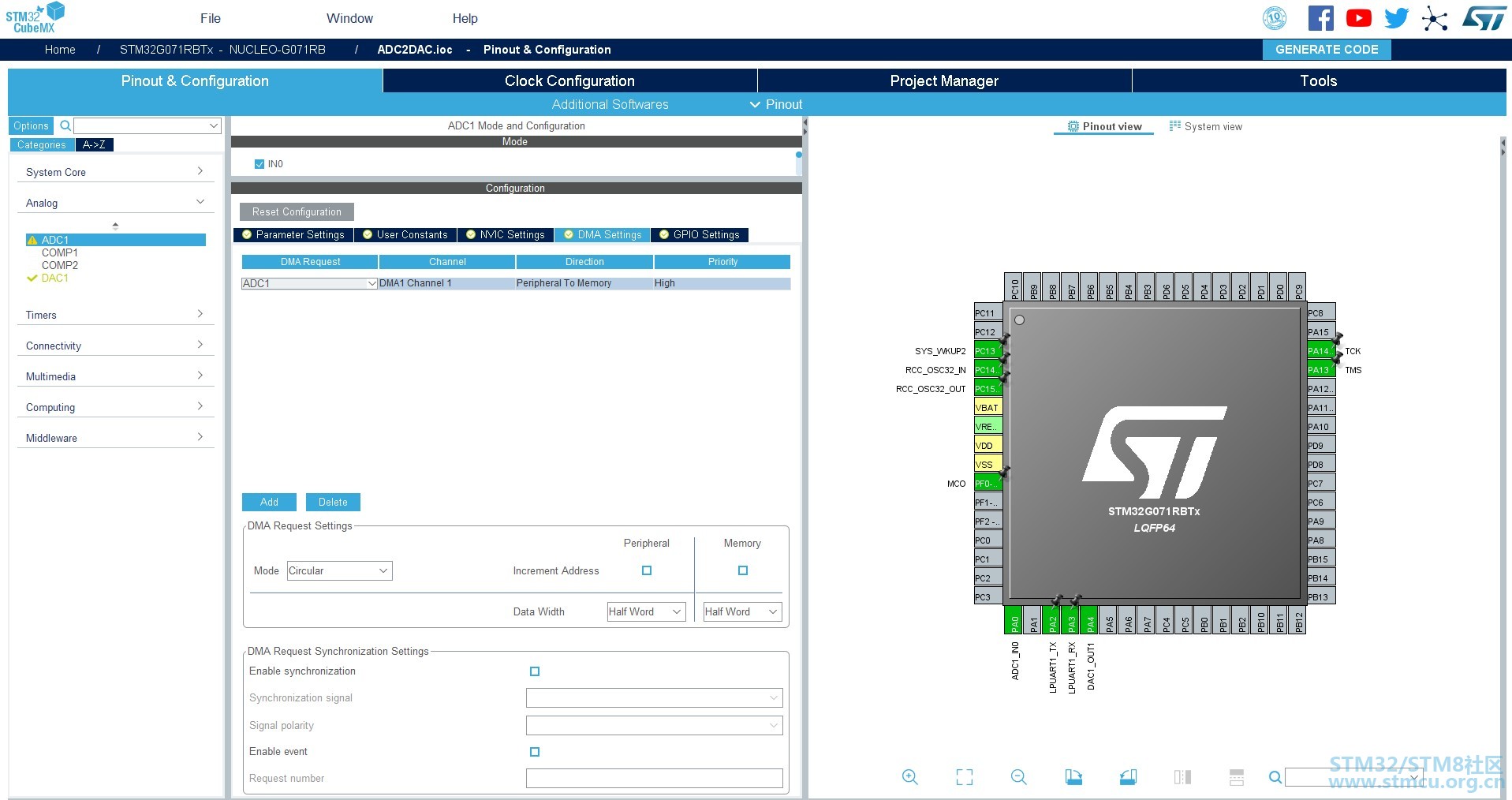The height and width of the screenshot is (800, 1512).
Task: Click the ST logo in the top-right corner
Action: tap(1484, 18)
